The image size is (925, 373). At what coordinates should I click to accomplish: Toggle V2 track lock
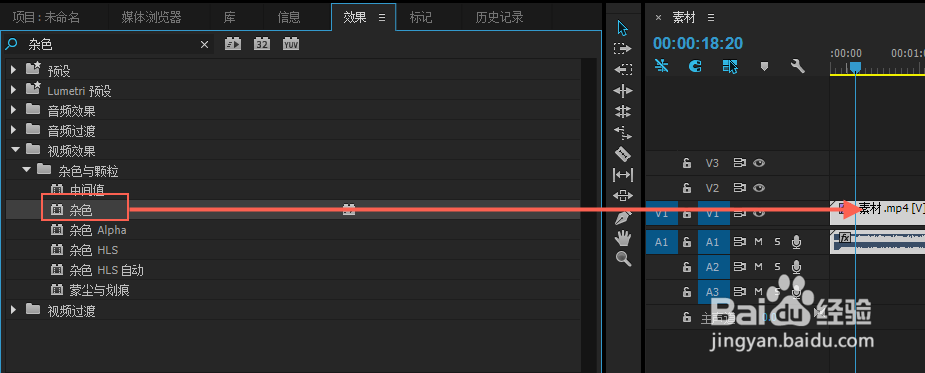click(687, 188)
